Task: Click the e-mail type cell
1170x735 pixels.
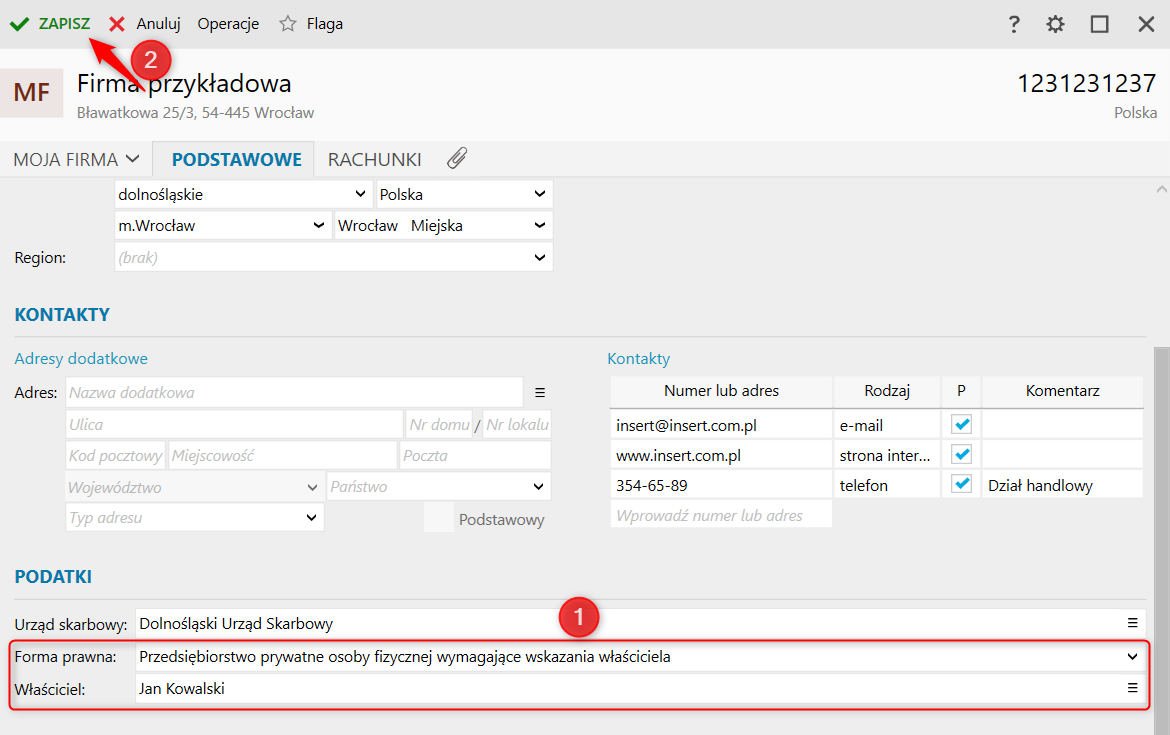Action: click(x=887, y=425)
